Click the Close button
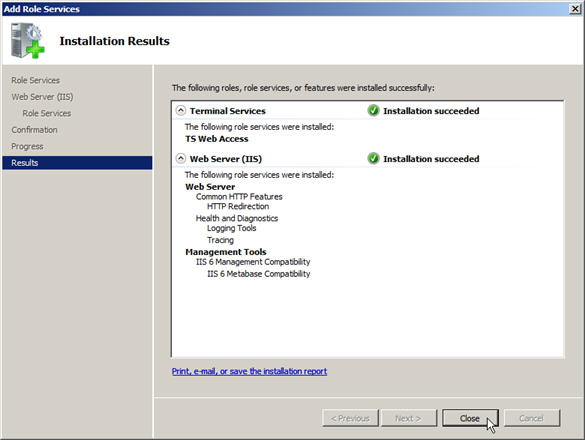 coord(470,418)
